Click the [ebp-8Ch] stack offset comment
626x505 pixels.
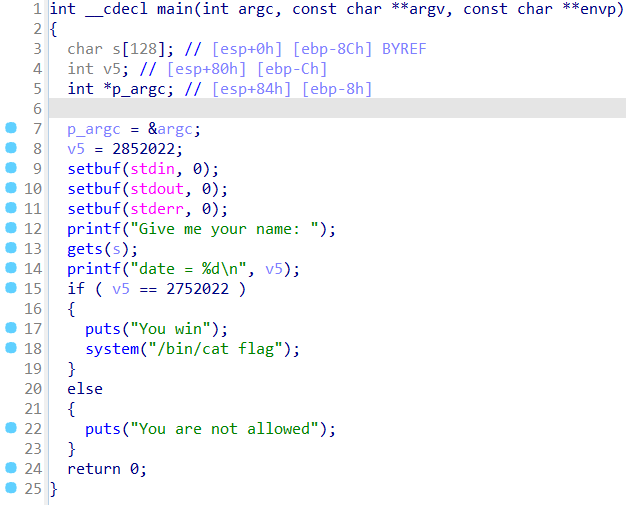(332, 50)
